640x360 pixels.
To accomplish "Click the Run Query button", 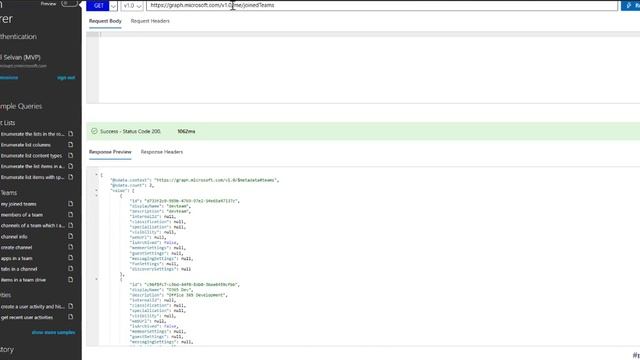I will pyautogui.click(x=631, y=6).
